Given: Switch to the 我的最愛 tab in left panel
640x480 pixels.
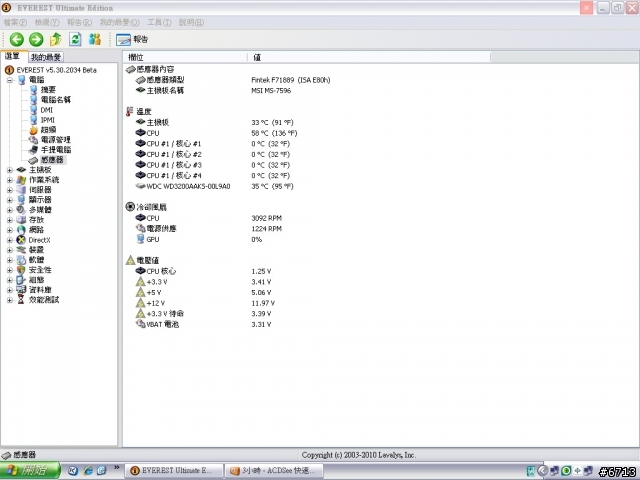Looking at the screenshot, I should (x=46, y=57).
